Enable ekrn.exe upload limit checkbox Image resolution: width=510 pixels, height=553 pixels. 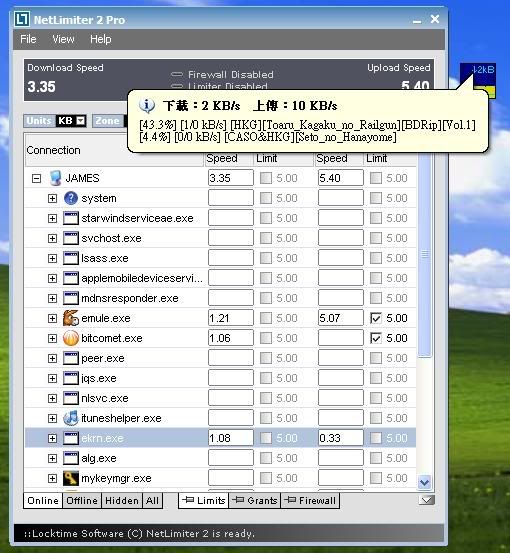pos(376,438)
